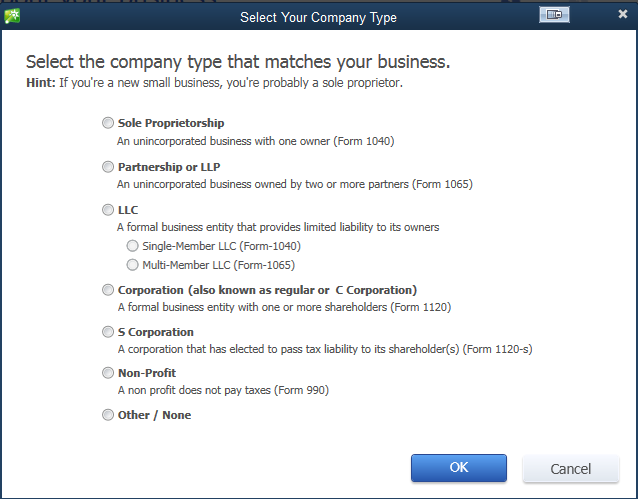The height and width of the screenshot is (499, 638).
Task: Click the Corporation (C Corporation) label text
Action: click(x=267, y=290)
